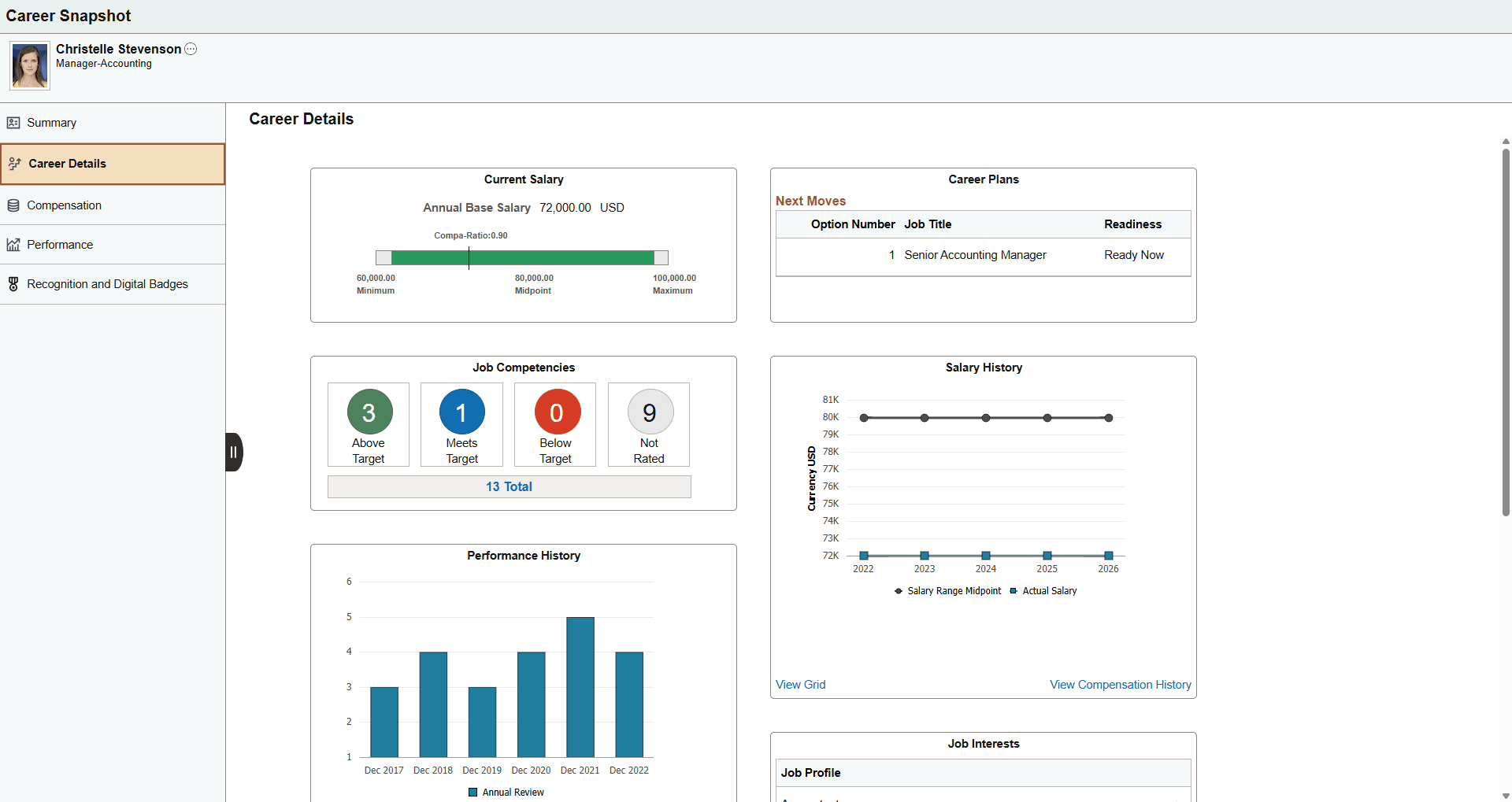This screenshot has width=1512, height=802.
Task: Collapse the left navigation panel handle
Action: point(234,452)
